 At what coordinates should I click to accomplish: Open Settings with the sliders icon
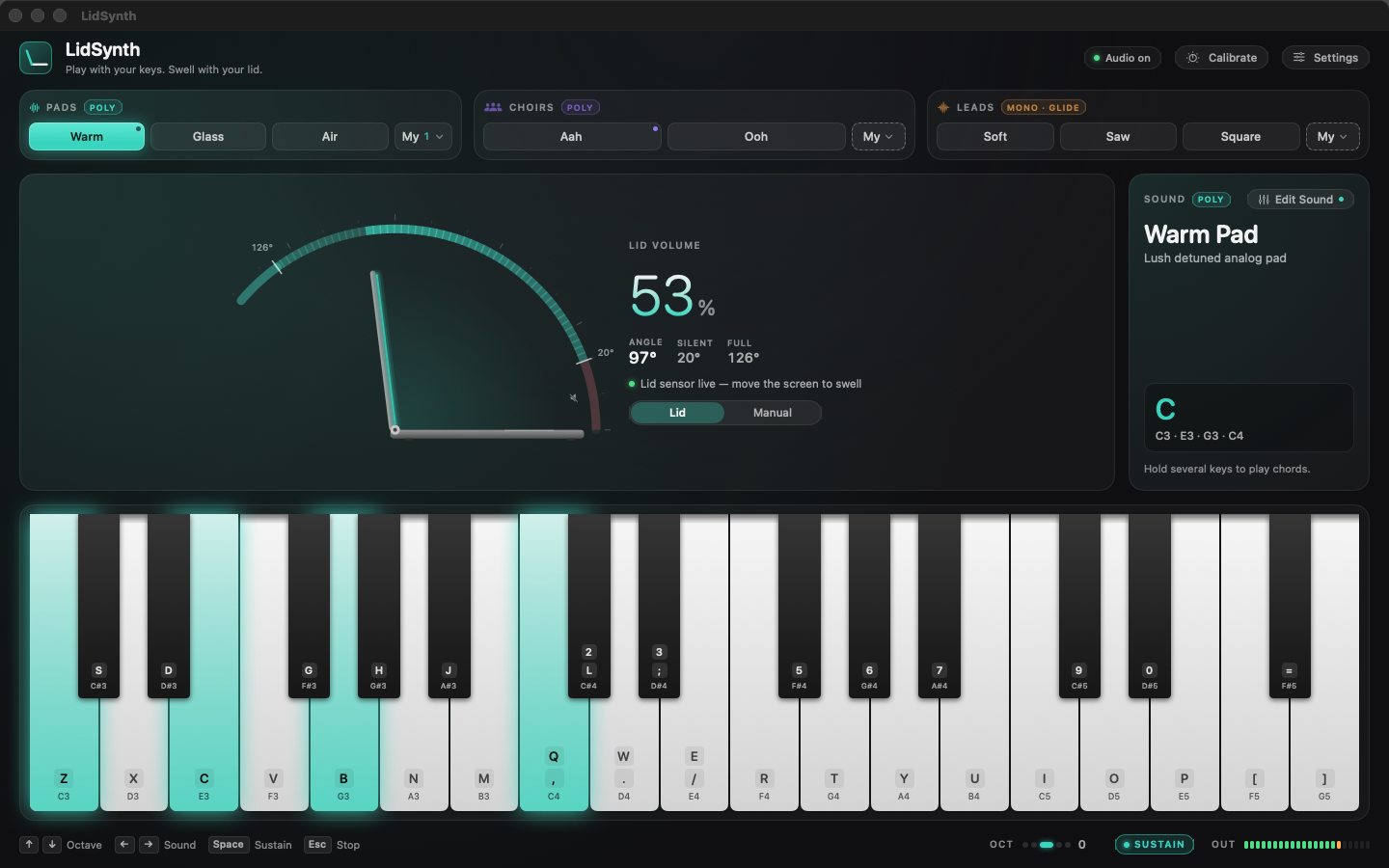pos(1325,58)
